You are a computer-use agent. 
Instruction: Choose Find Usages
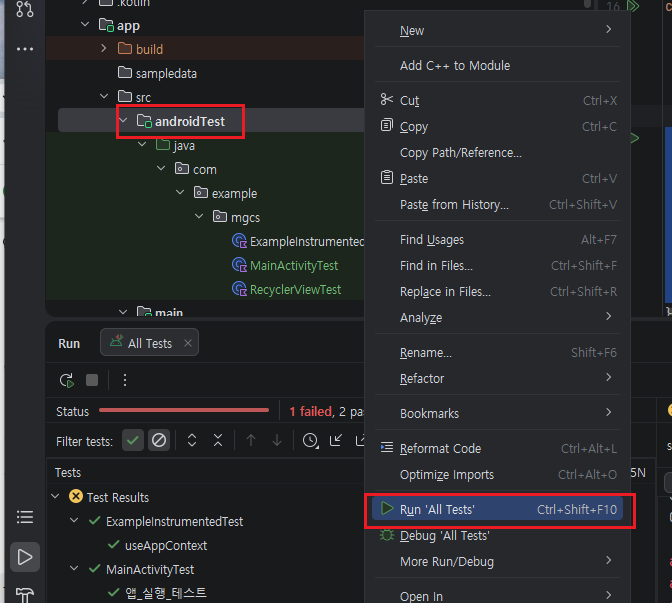pos(497,240)
